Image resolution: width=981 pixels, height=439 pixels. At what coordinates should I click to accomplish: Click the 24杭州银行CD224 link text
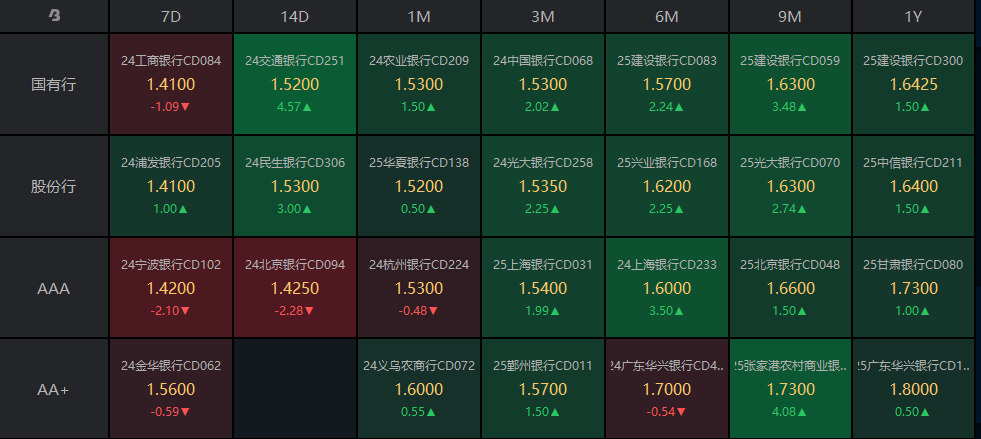point(418,265)
